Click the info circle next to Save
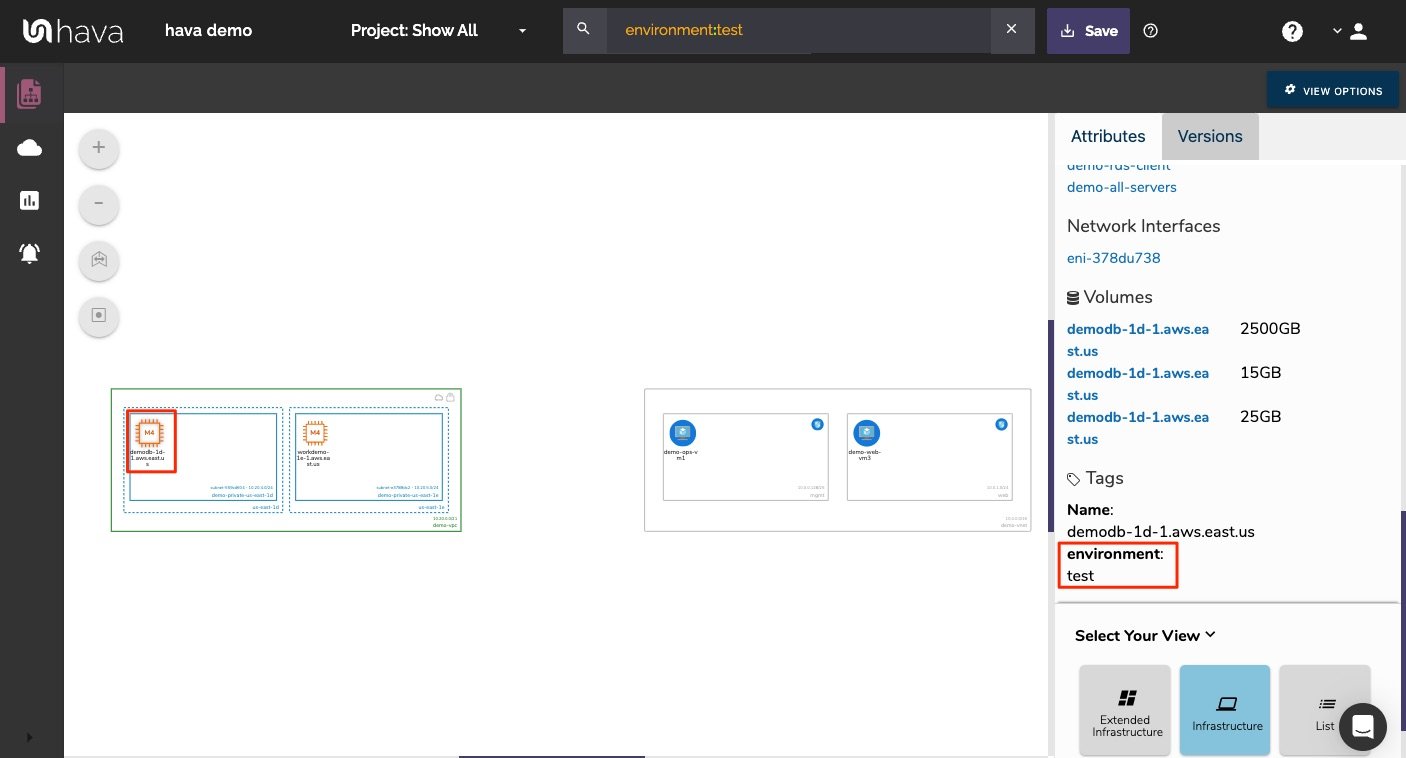The image size is (1406, 758). [1150, 31]
